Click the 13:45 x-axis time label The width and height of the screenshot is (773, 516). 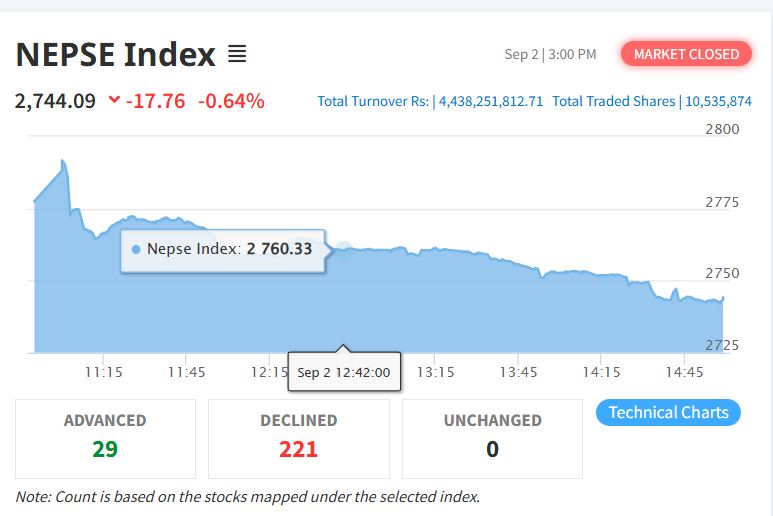517,372
